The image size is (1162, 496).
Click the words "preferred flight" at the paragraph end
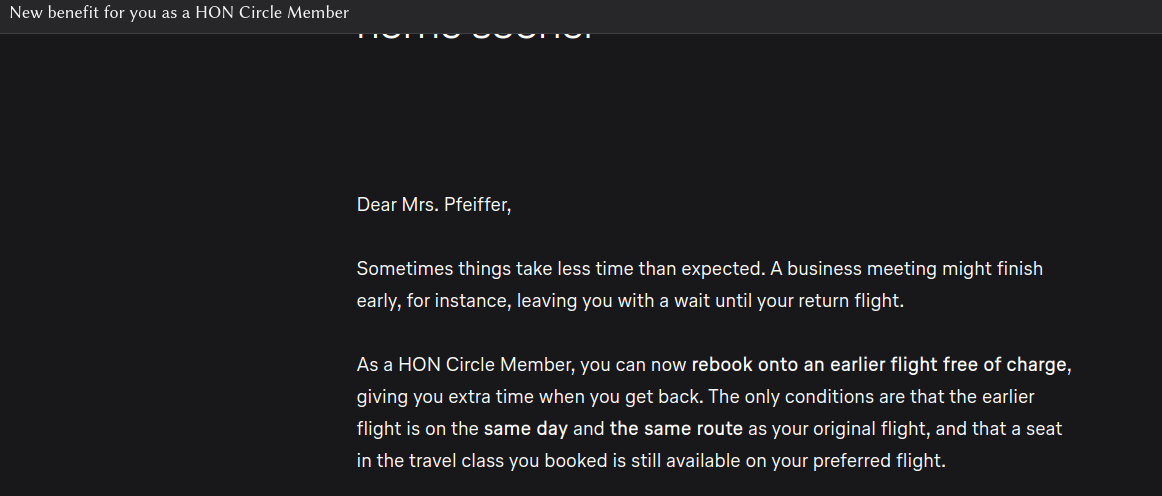(x=880, y=461)
